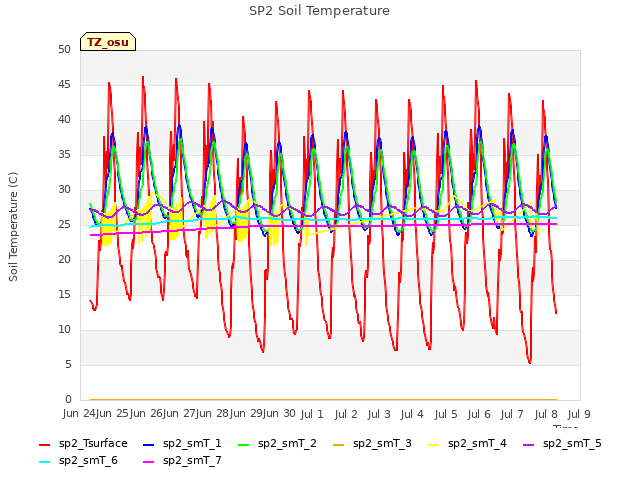The height and width of the screenshot is (480, 640).
Task: Click the sp2_smT_1 legend label
Action: 192,444
